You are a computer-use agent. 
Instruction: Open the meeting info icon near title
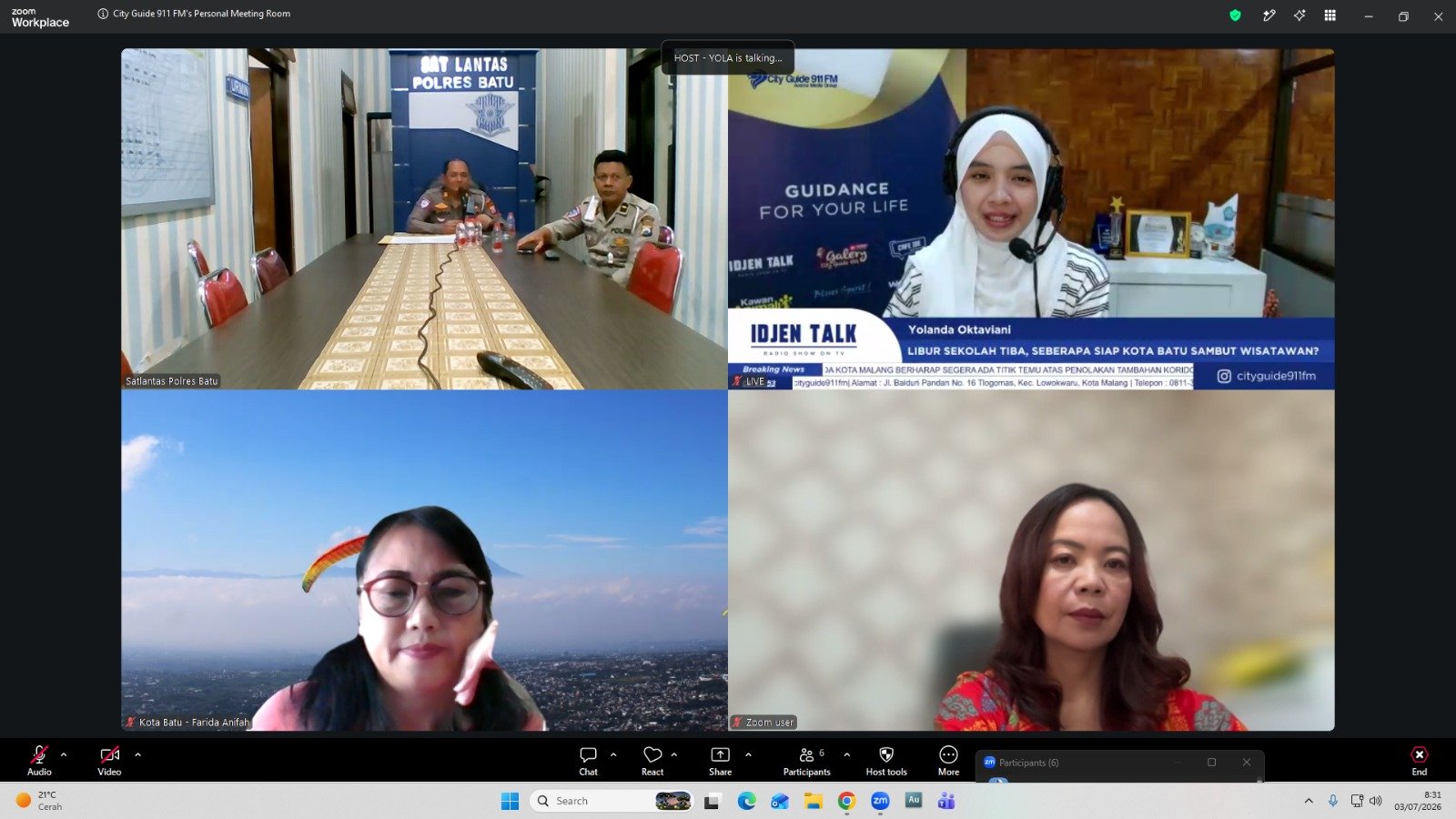coord(103,14)
